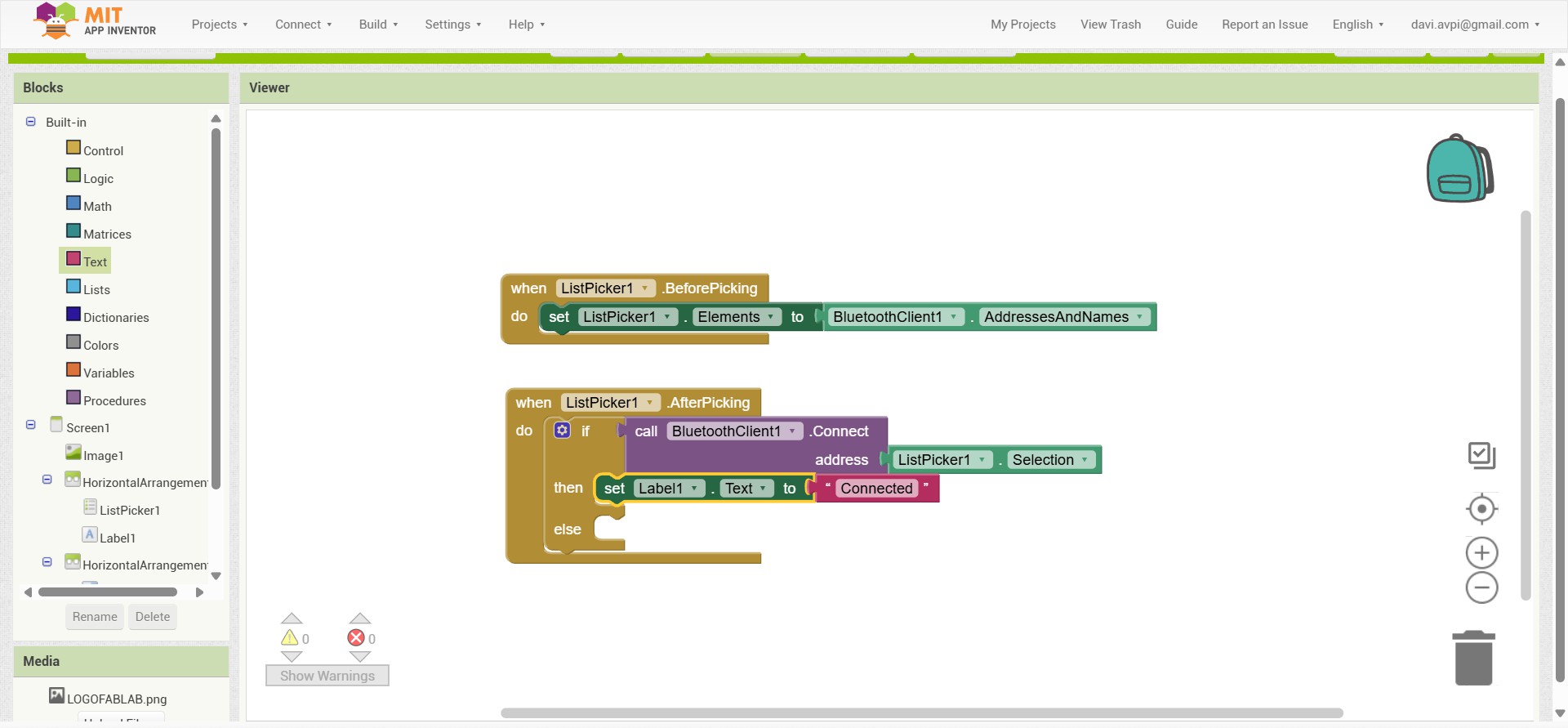Open the ListPicker1 dropdown in the BeforePicking event
The image size is (1568, 728).
(x=605, y=288)
